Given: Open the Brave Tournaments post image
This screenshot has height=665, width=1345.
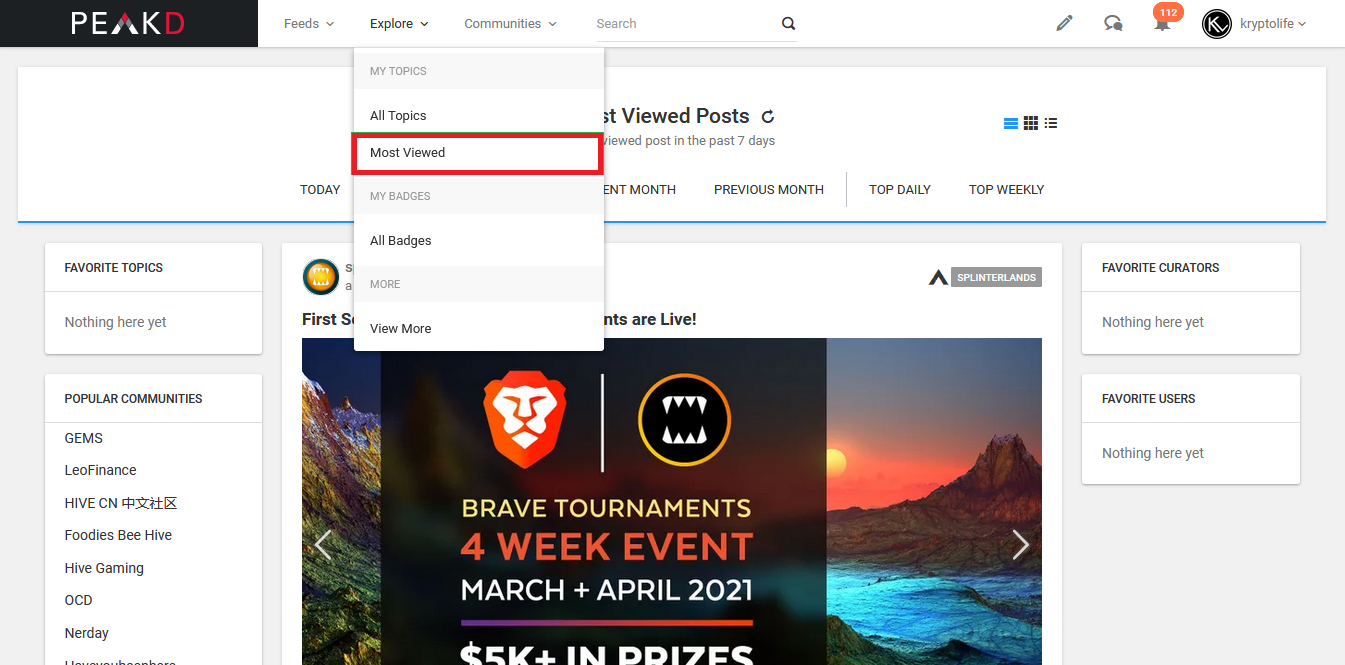Looking at the screenshot, I should (x=672, y=501).
